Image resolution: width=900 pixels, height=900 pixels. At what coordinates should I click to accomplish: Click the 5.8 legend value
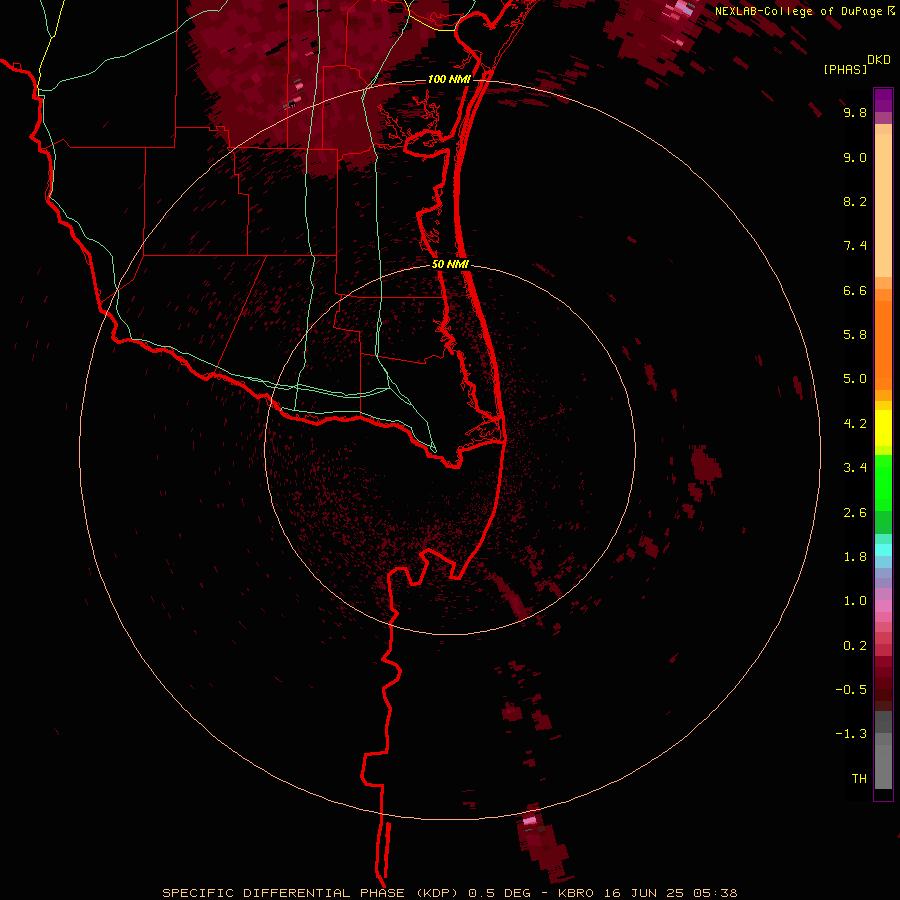(x=855, y=335)
